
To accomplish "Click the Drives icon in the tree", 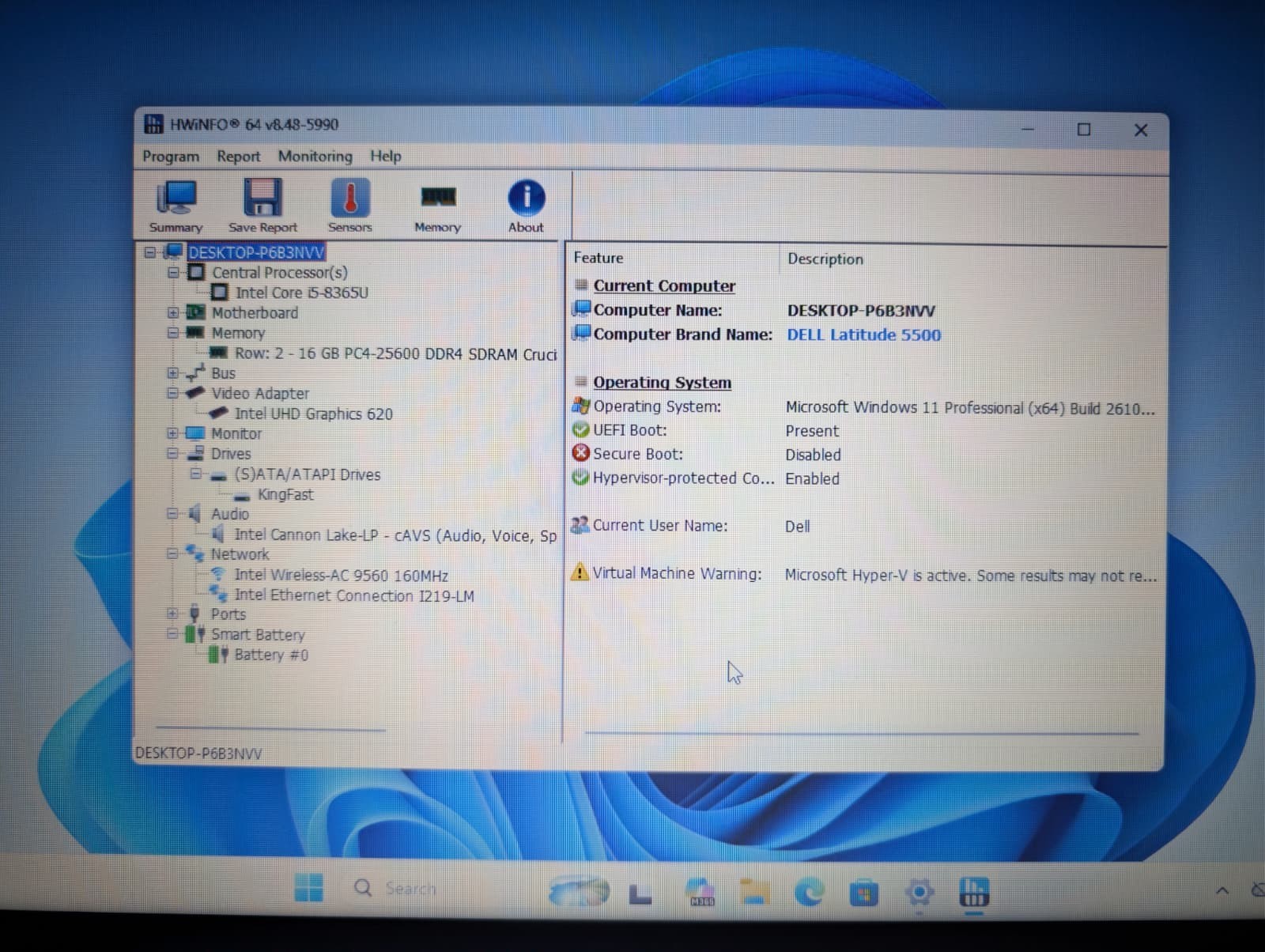I will [x=195, y=453].
